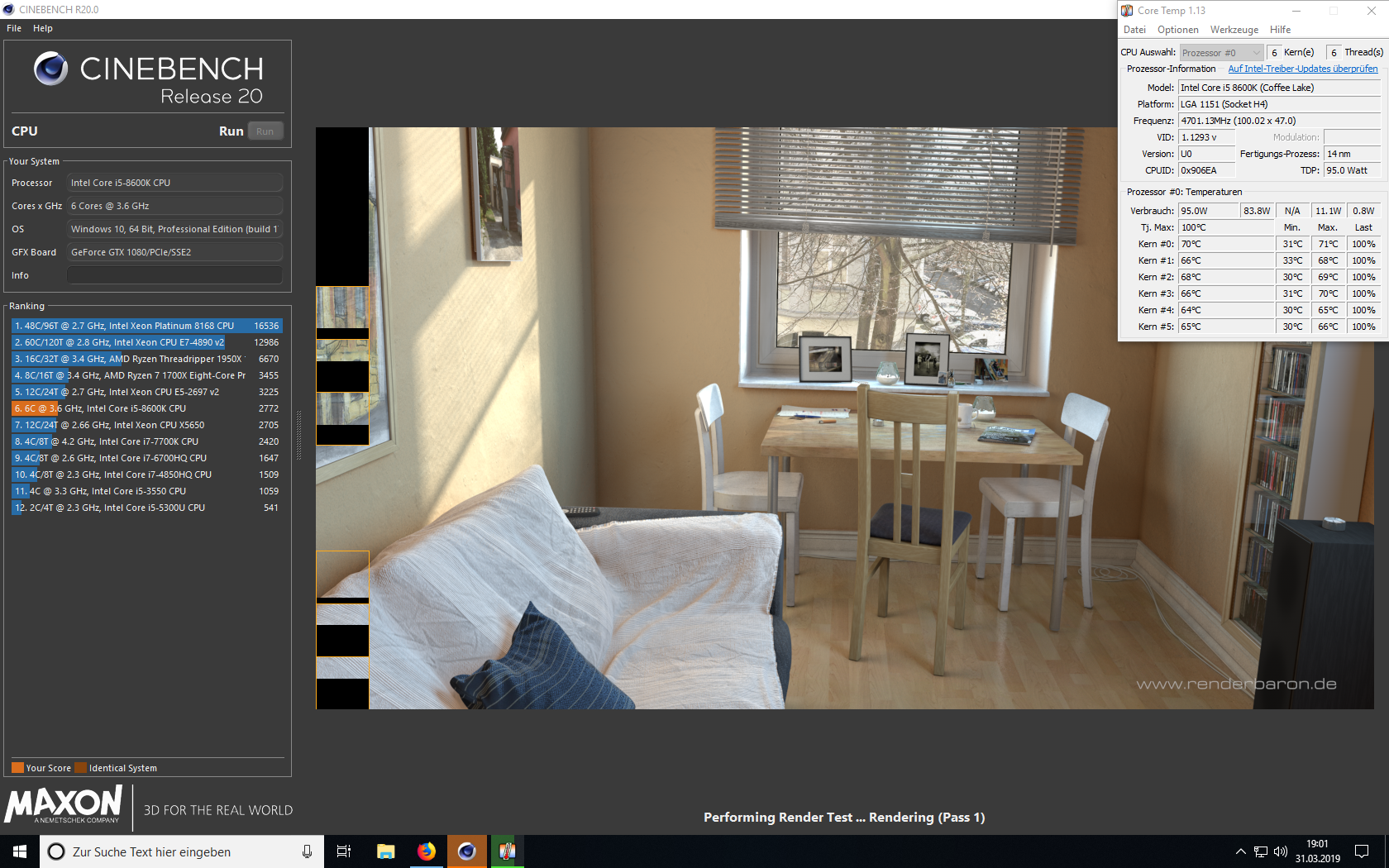Select the Core i5-8600K ranking row

click(146, 408)
